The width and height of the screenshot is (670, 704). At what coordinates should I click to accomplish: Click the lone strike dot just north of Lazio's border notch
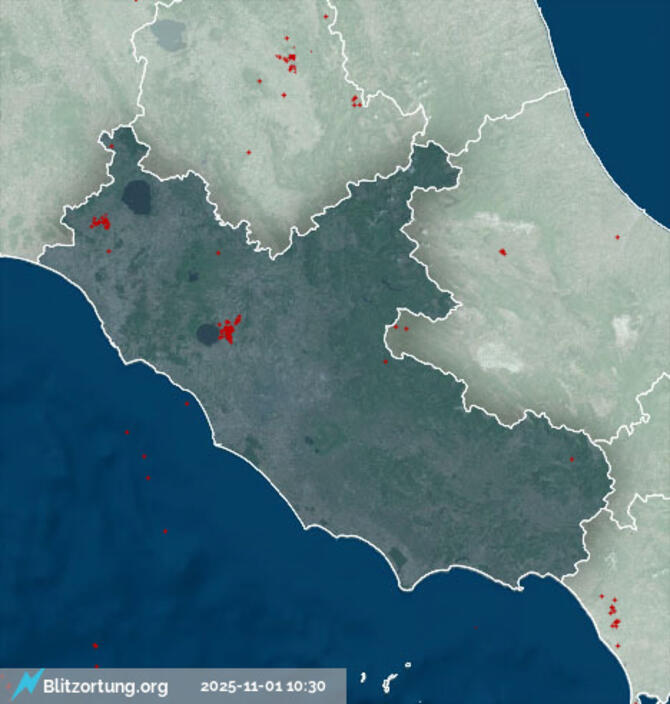249,152
